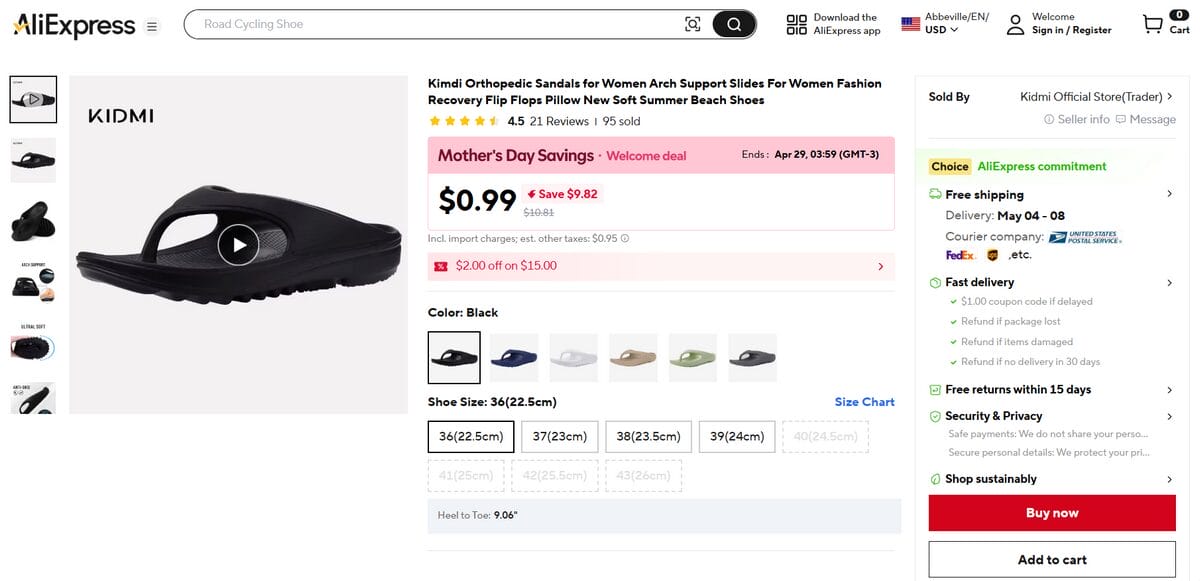Click the search magnifier icon
The height and width of the screenshot is (581, 1200).
point(733,23)
